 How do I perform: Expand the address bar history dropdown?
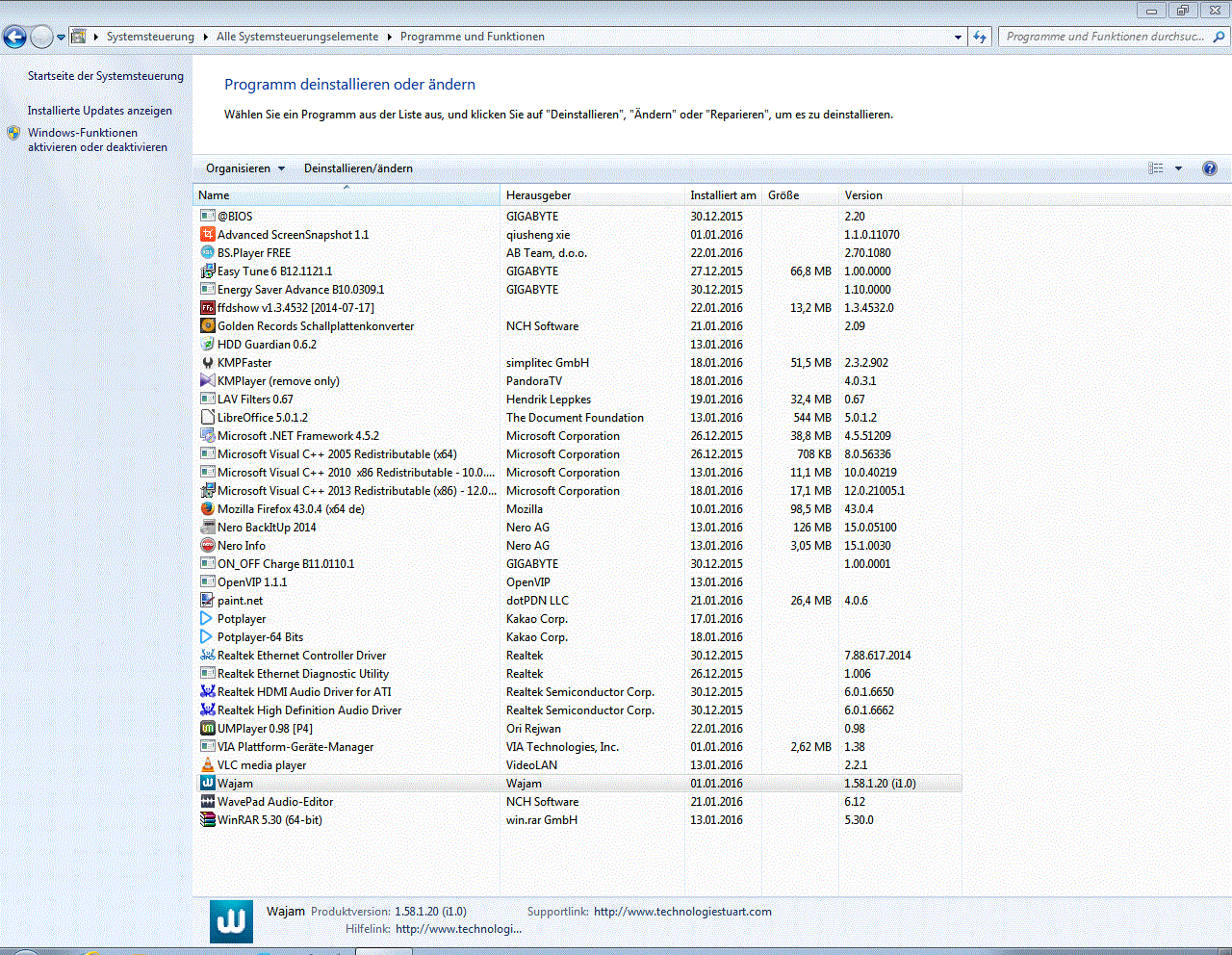tap(958, 37)
